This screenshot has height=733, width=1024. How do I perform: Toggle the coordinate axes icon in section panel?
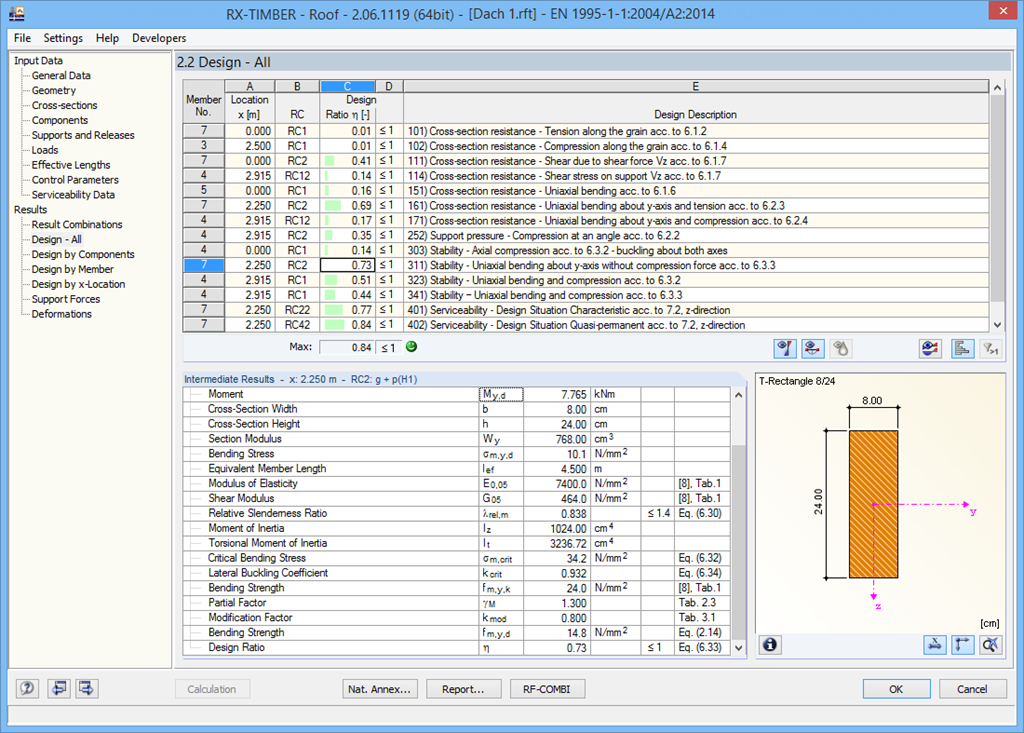(x=962, y=645)
